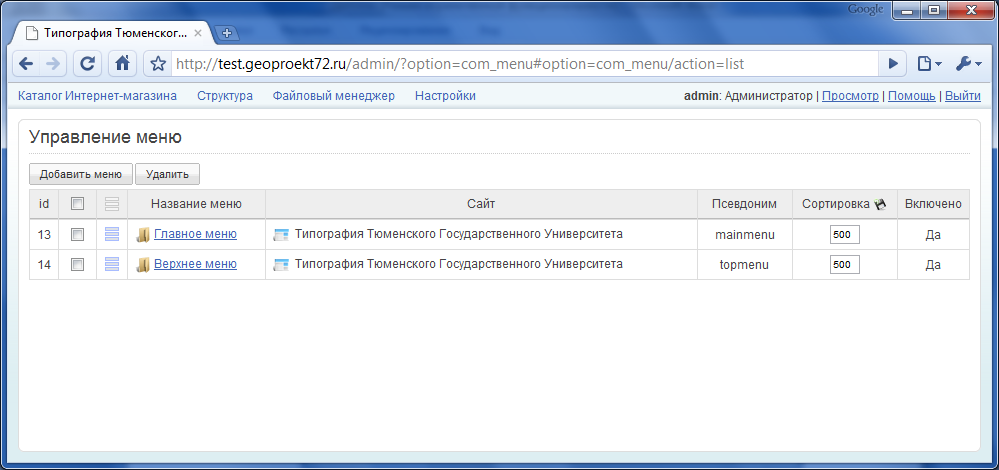Click the browser forward arrow
Screen dimensions: 999x470
(53, 63)
